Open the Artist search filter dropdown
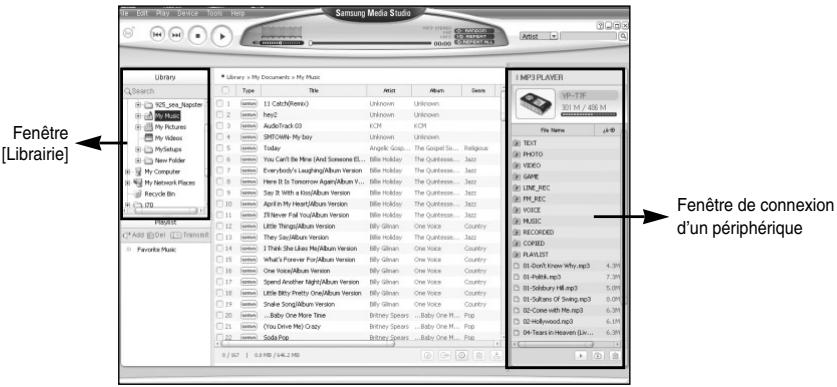Screen dimensions: 837x387 point(554,36)
